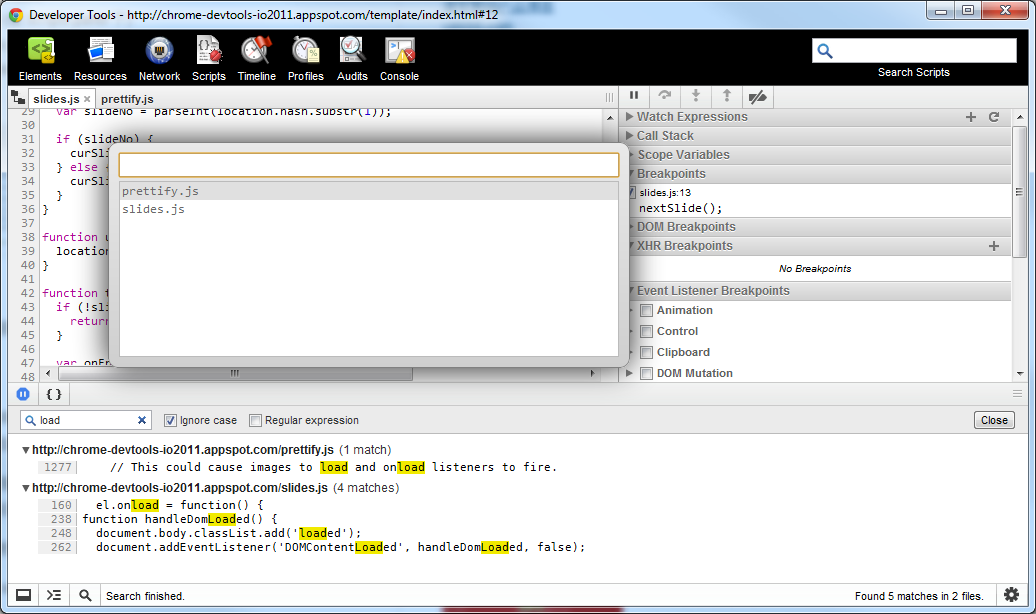The width and height of the screenshot is (1036, 614).
Task: Click the sidebar vertical scrollbar thumb
Action: [1019, 192]
